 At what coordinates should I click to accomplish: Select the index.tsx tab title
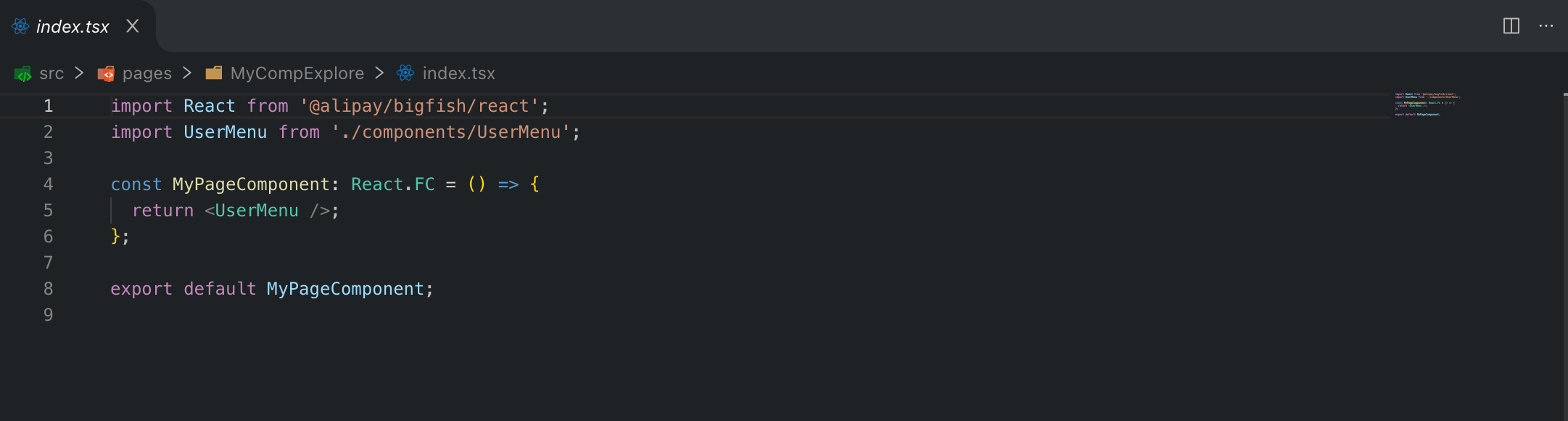pyautogui.click(x=73, y=27)
